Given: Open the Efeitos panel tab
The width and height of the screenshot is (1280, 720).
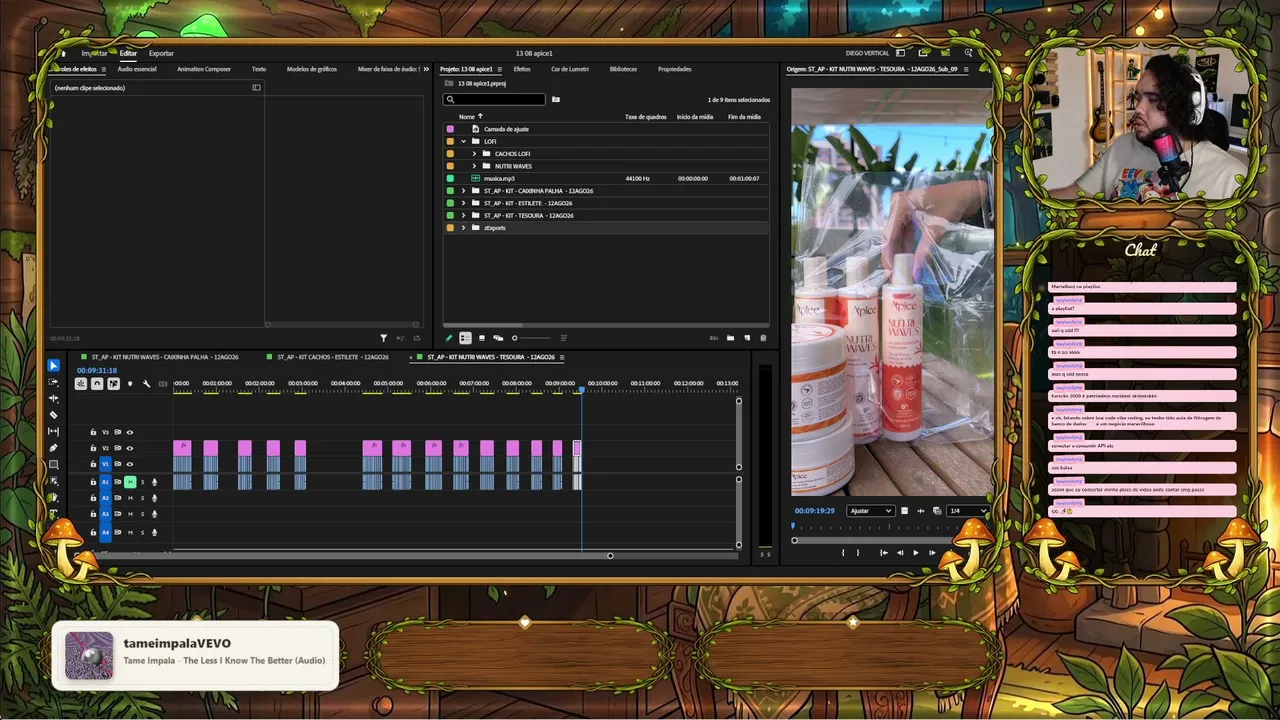Looking at the screenshot, I should tap(522, 69).
